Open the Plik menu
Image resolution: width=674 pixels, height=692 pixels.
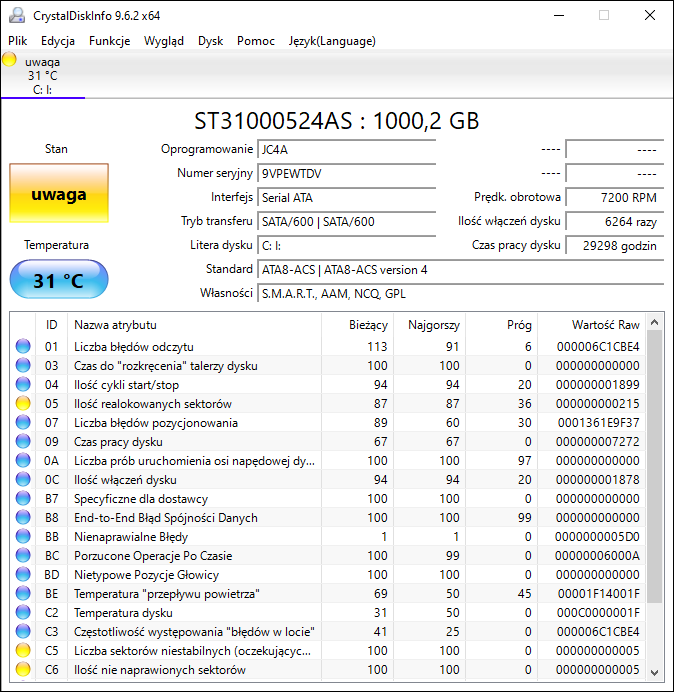(x=18, y=41)
